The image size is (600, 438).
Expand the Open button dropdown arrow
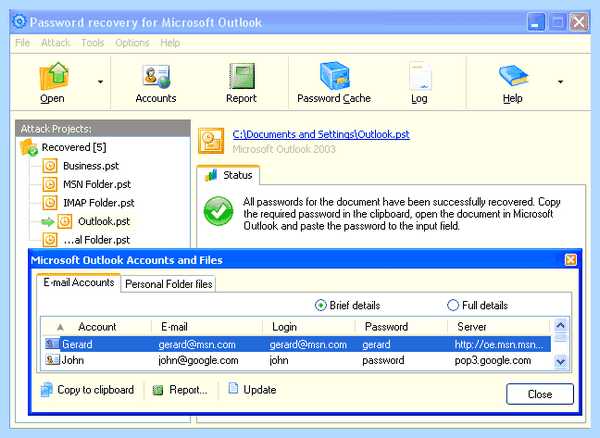pyautogui.click(x=100, y=81)
